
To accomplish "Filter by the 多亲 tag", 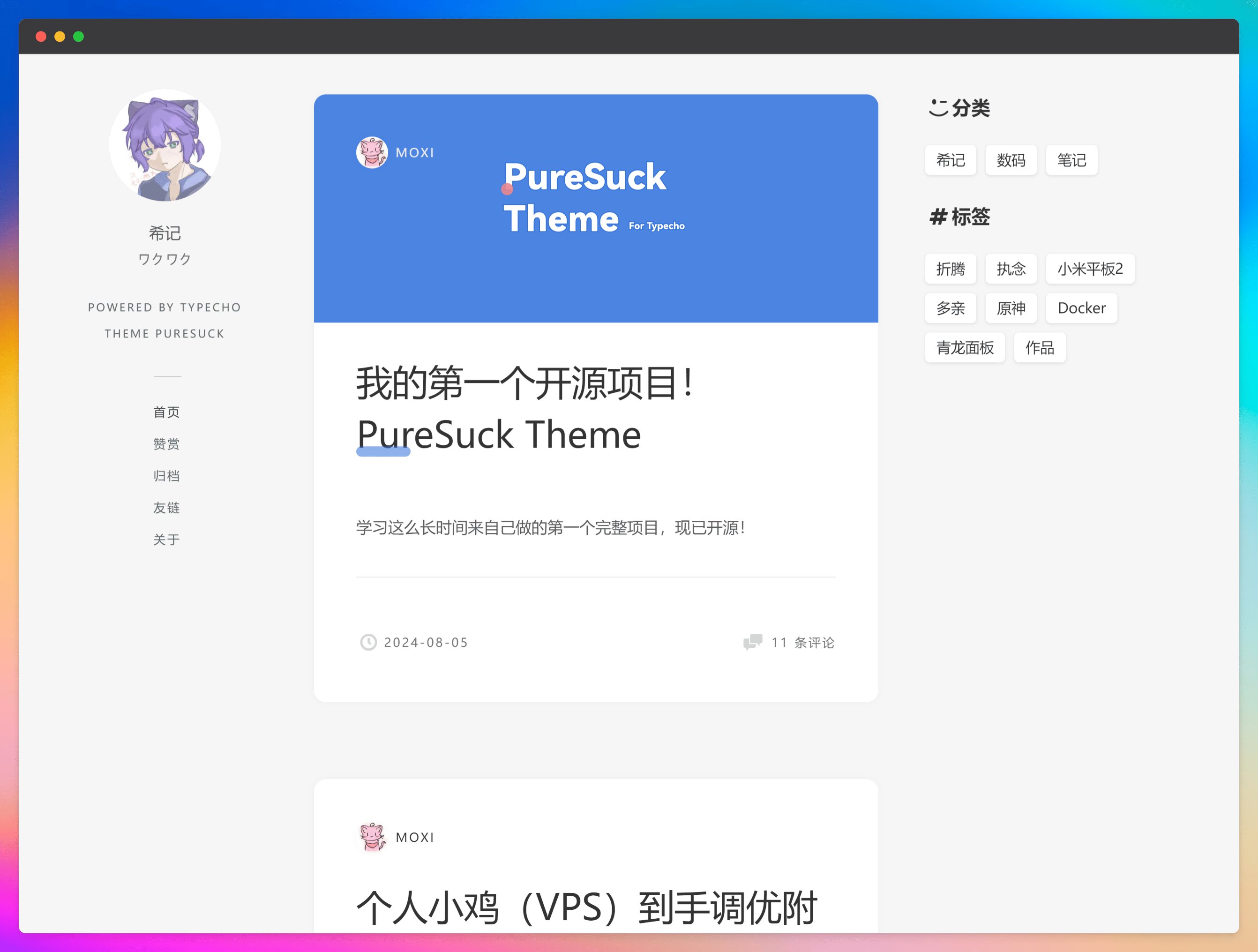I will [951, 308].
